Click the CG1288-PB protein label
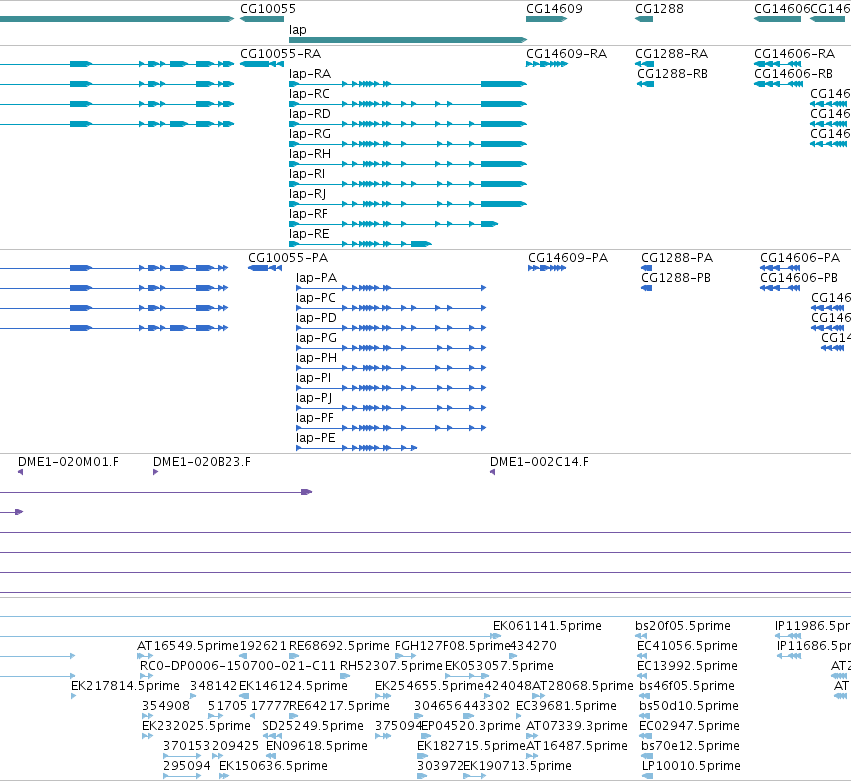 click(676, 278)
